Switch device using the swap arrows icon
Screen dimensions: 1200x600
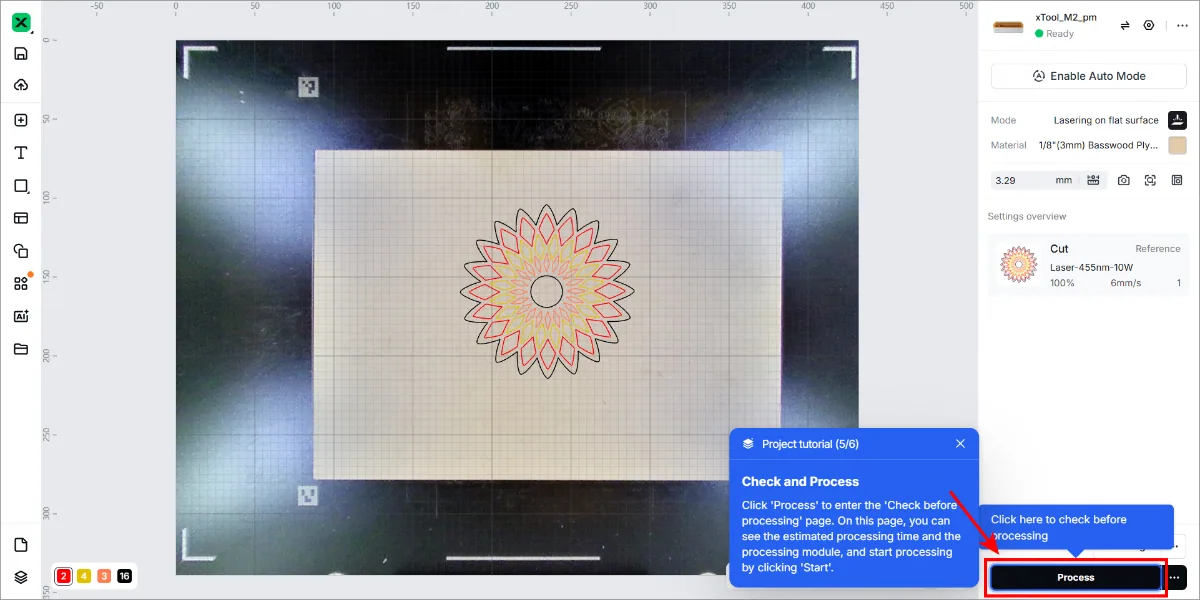click(x=1124, y=25)
